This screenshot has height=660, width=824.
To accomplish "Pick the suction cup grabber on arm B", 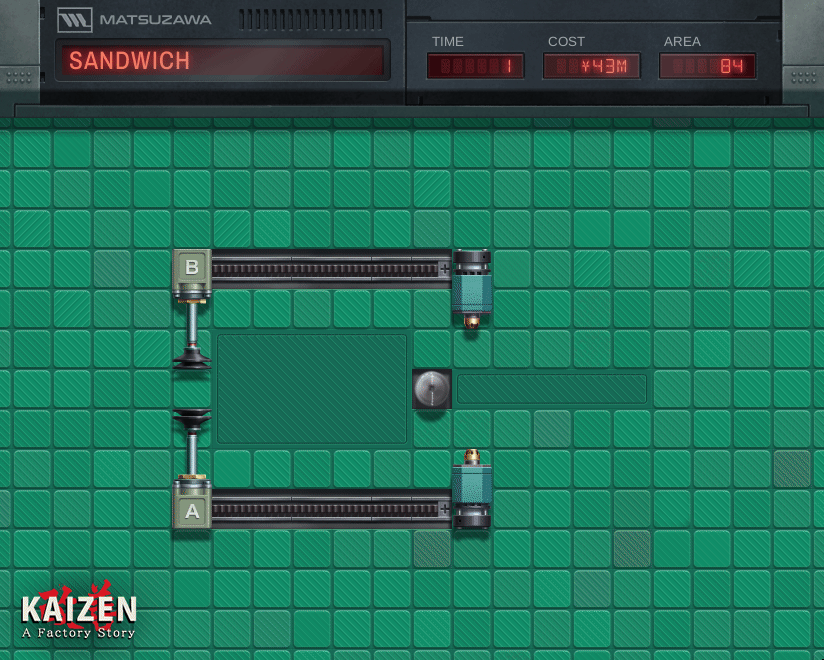I will pos(192,357).
